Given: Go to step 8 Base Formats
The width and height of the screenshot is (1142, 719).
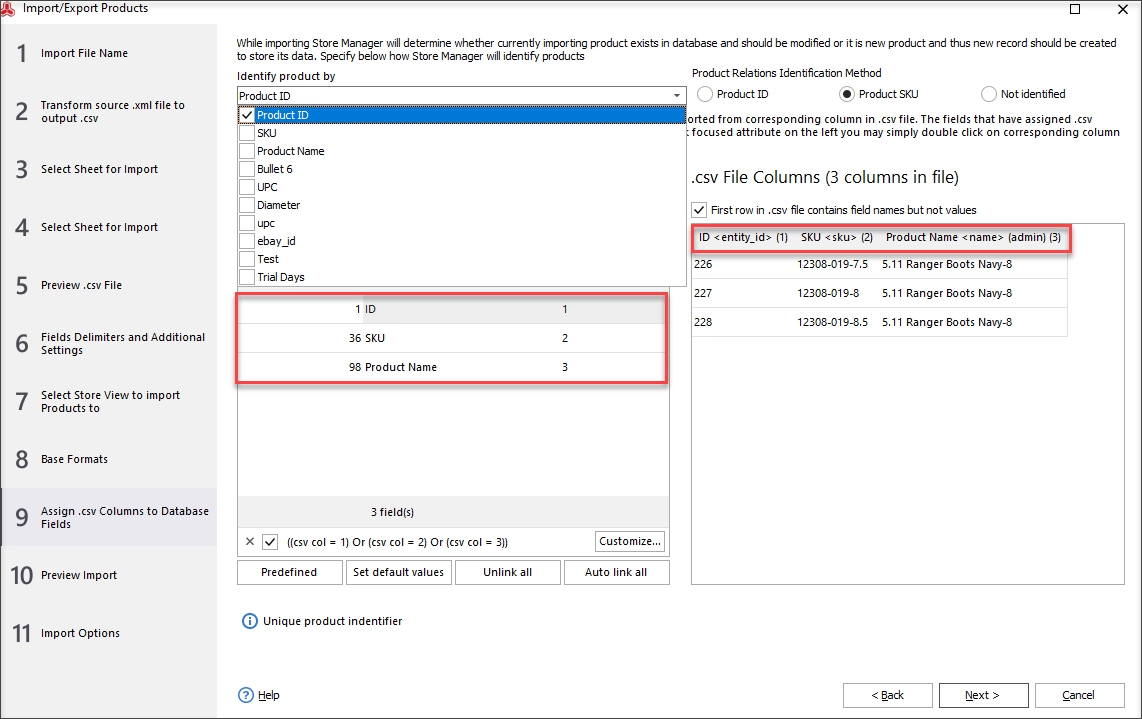Looking at the screenshot, I should [109, 459].
